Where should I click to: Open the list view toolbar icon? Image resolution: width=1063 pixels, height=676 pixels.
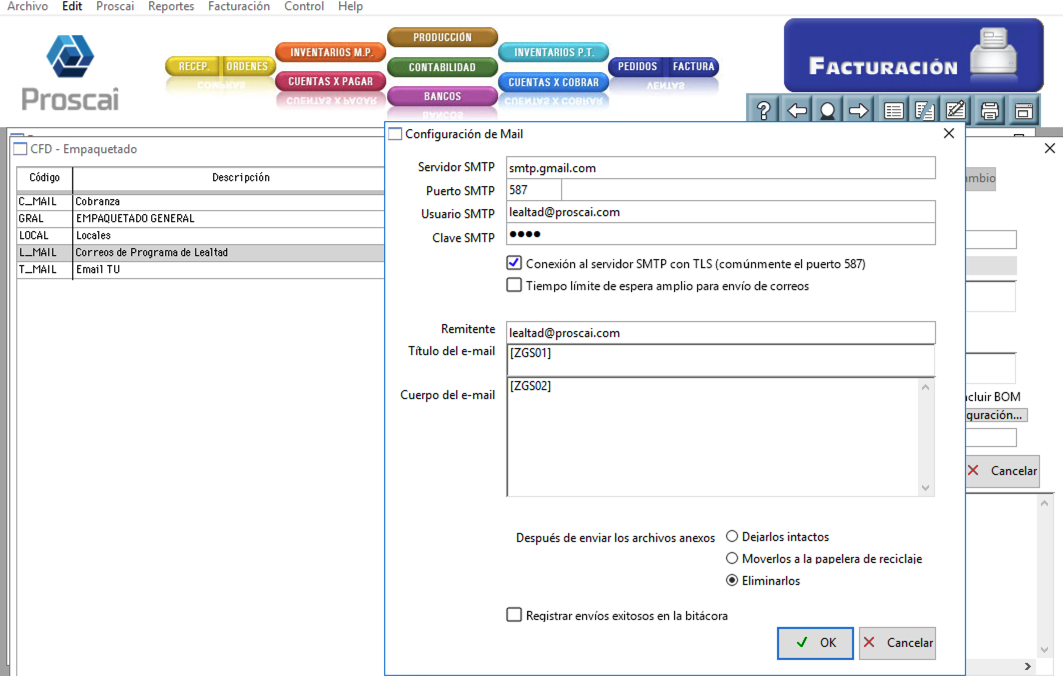pyautogui.click(x=894, y=110)
